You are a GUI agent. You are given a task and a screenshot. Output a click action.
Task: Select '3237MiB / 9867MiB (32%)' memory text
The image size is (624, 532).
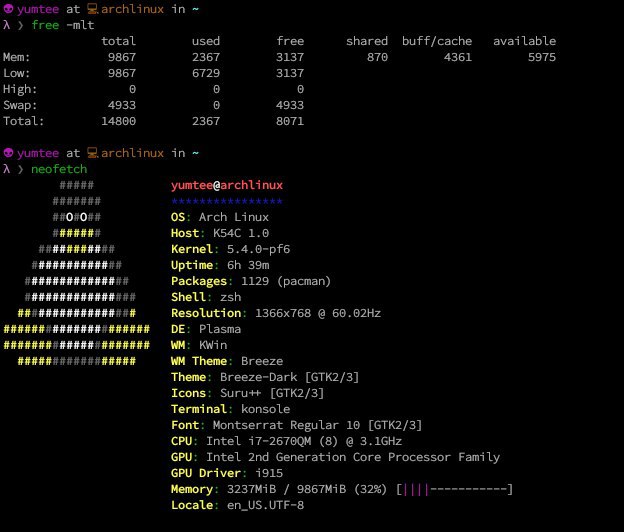(x=307, y=489)
